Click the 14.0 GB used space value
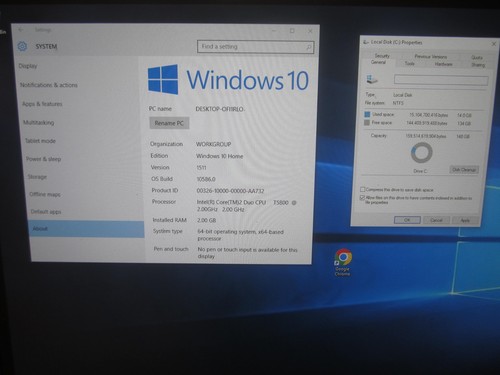 (x=464, y=115)
